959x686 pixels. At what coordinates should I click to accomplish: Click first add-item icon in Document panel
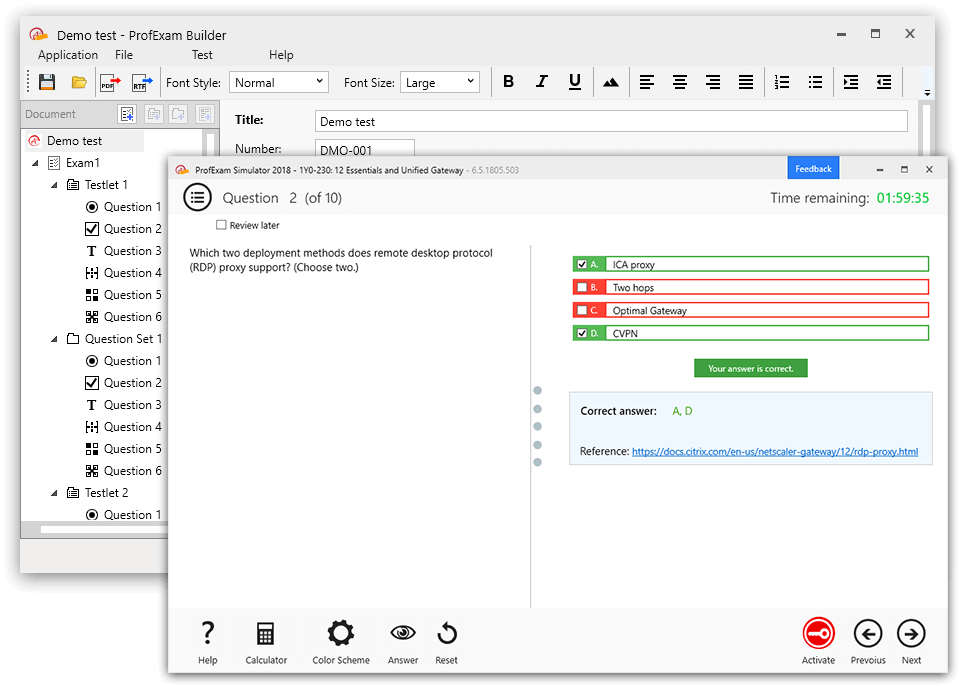click(x=127, y=114)
